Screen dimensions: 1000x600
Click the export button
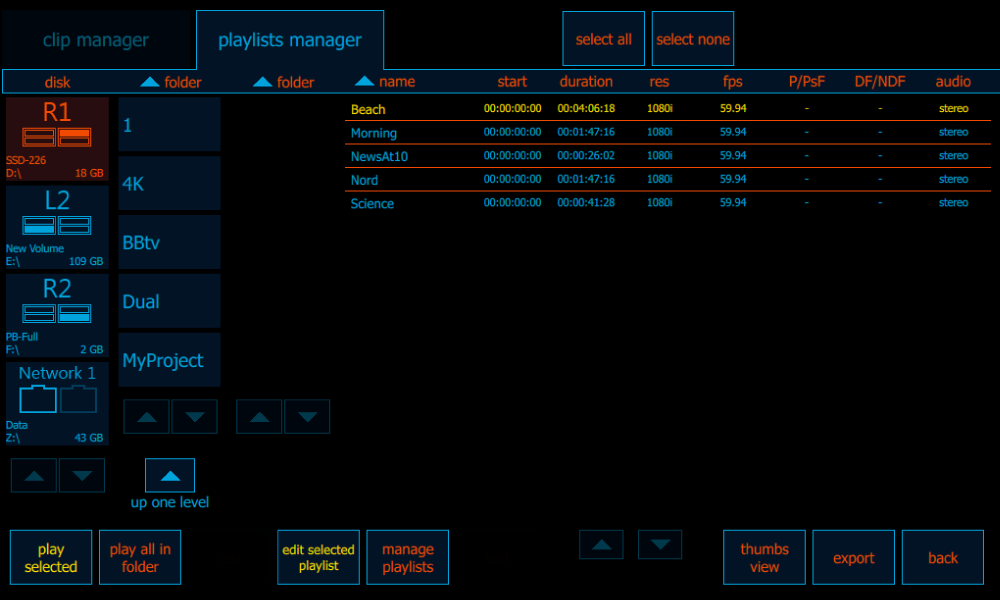click(x=853, y=557)
